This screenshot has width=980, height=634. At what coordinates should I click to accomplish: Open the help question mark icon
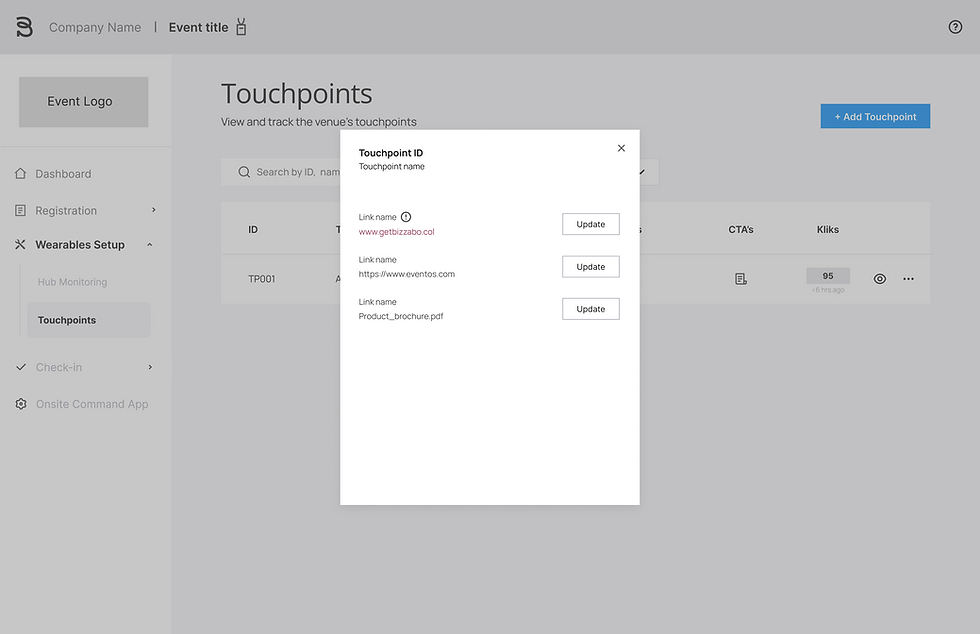pyautogui.click(x=955, y=27)
